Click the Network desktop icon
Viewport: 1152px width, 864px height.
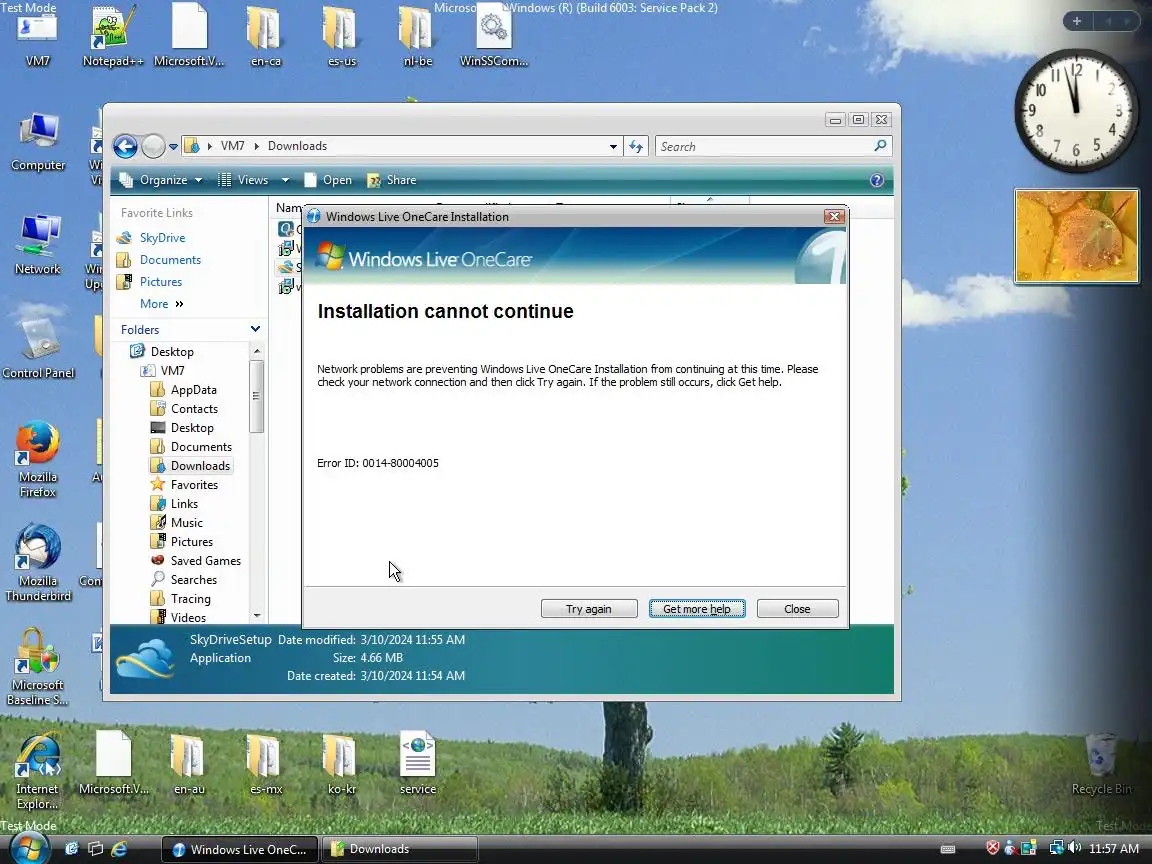(37, 246)
